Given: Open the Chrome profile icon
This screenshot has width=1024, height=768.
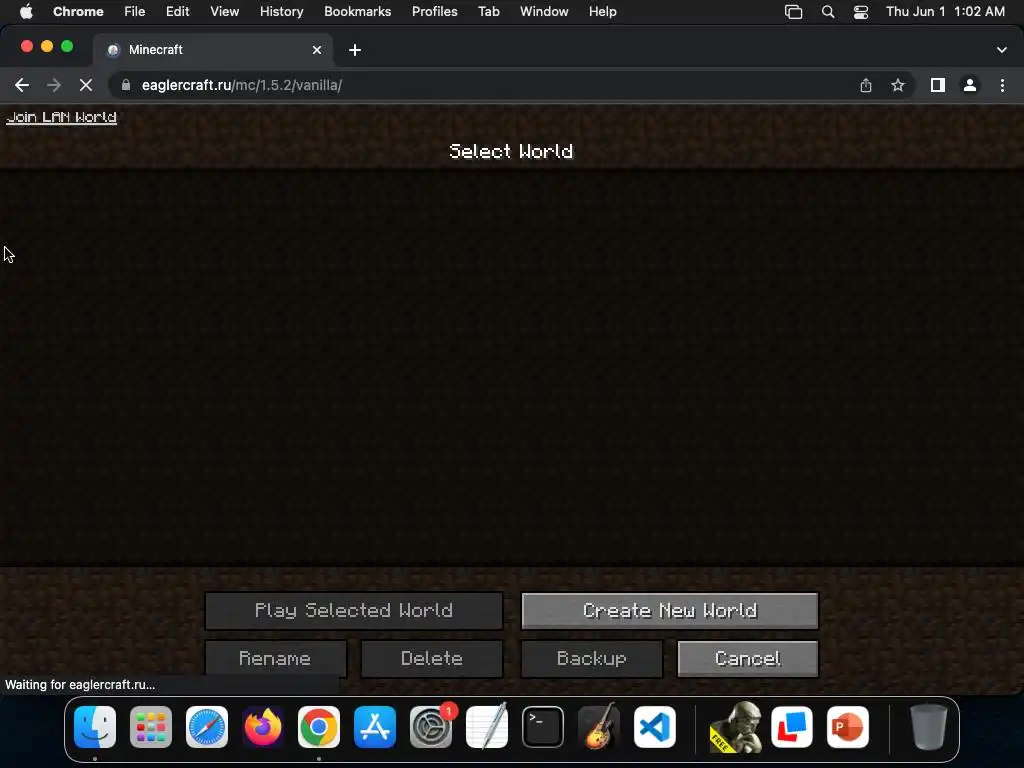Looking at the screenshot, I should (x=970, y=85).
